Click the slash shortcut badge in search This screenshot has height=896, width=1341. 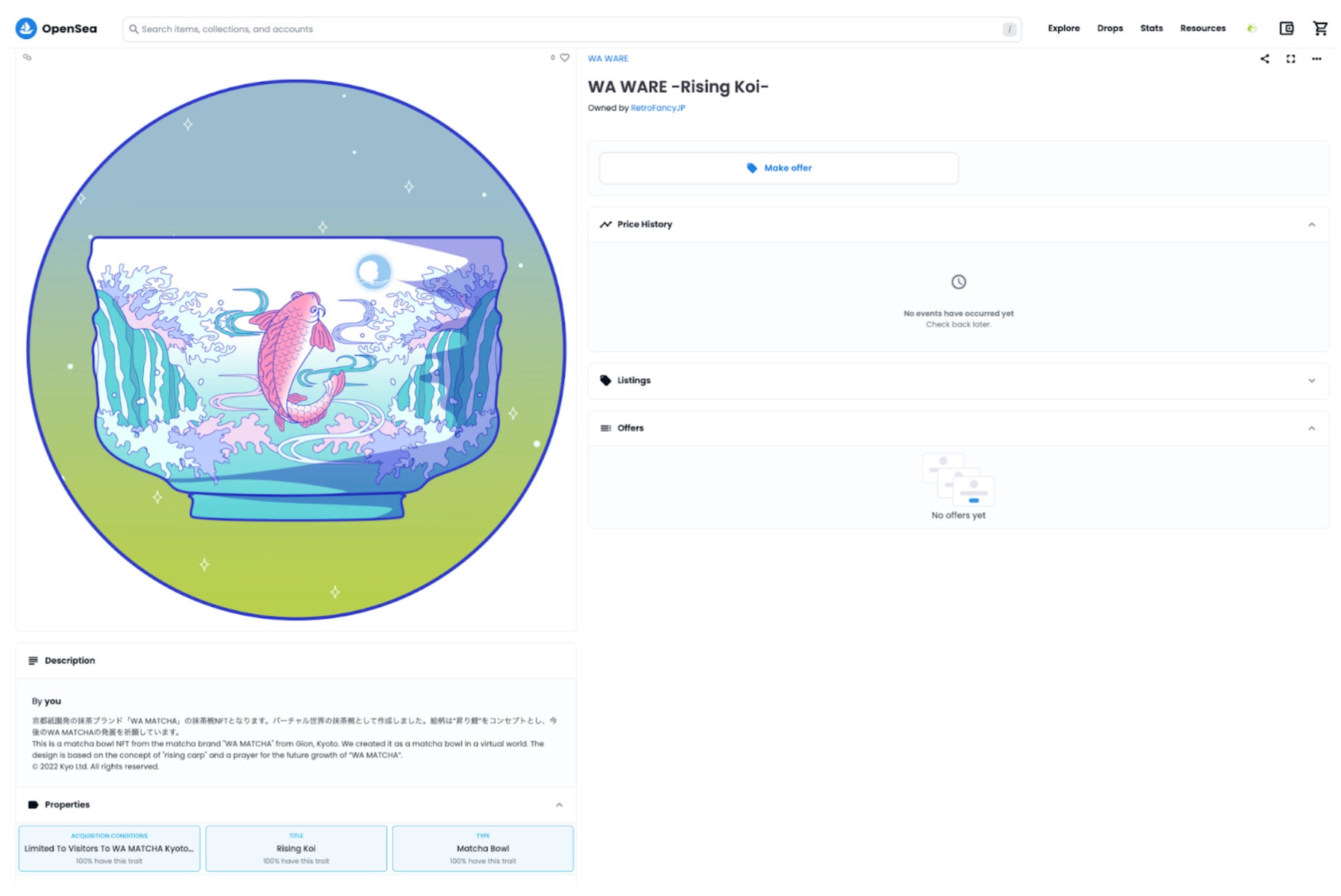point(1009,29)
